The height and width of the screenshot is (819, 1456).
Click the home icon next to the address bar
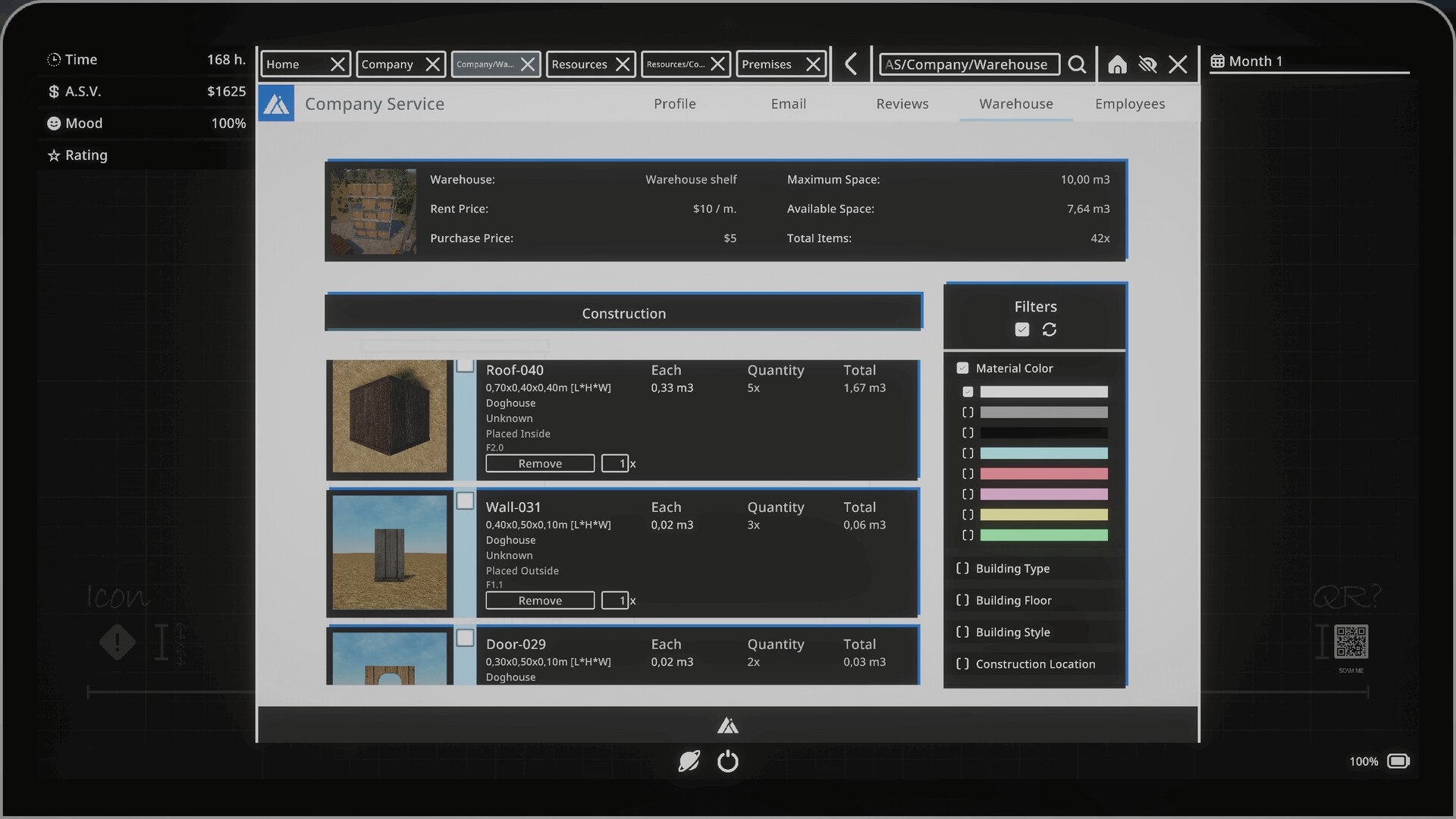(1117, 64)
